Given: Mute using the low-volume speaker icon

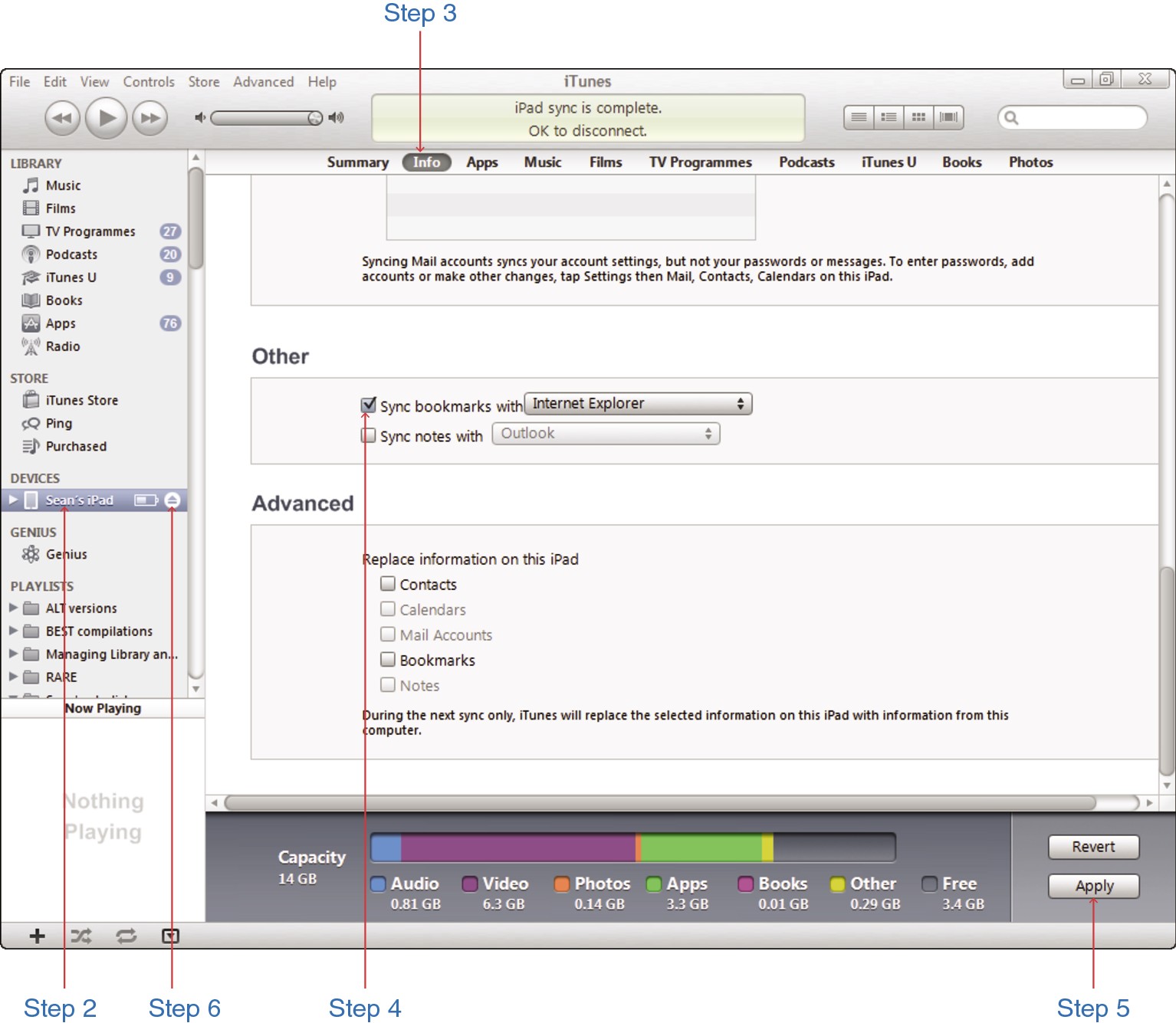Looking at the screenshot, I should pyautogui.click(x=200, y=117).
